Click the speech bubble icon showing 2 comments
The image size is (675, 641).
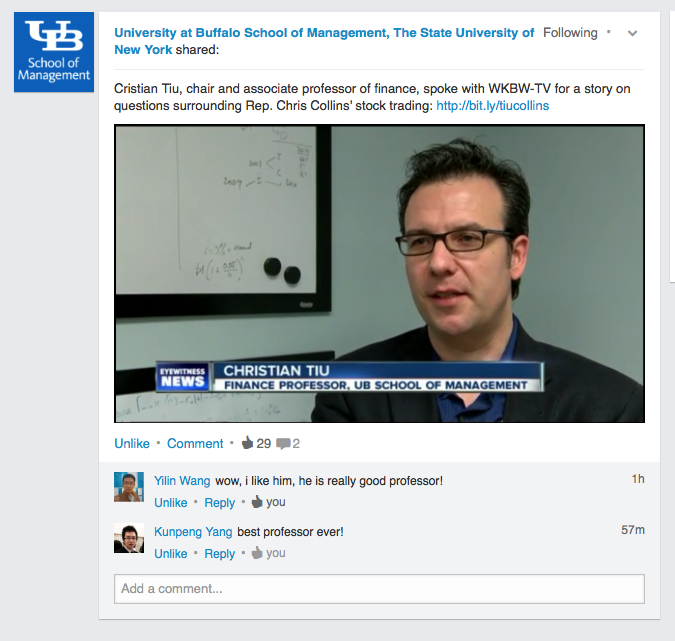click(x=283, y=443)
